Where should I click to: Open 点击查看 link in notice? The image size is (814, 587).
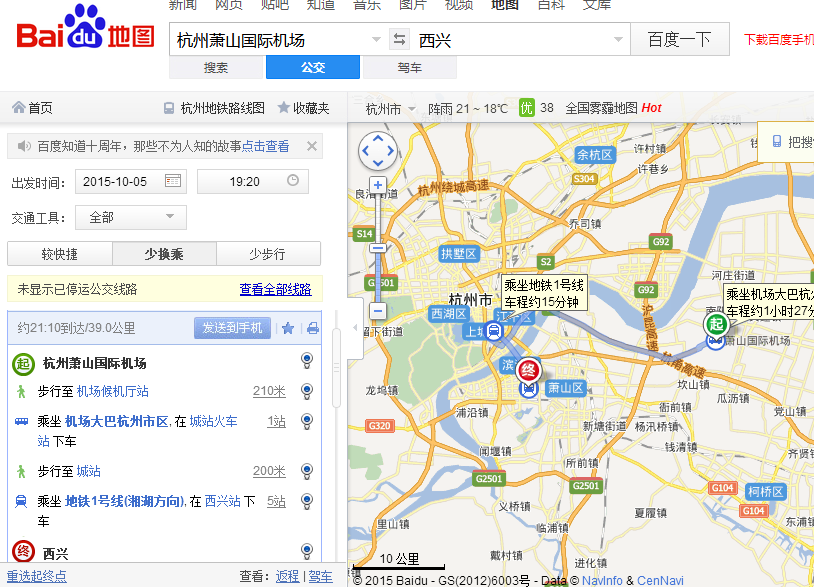265,146
